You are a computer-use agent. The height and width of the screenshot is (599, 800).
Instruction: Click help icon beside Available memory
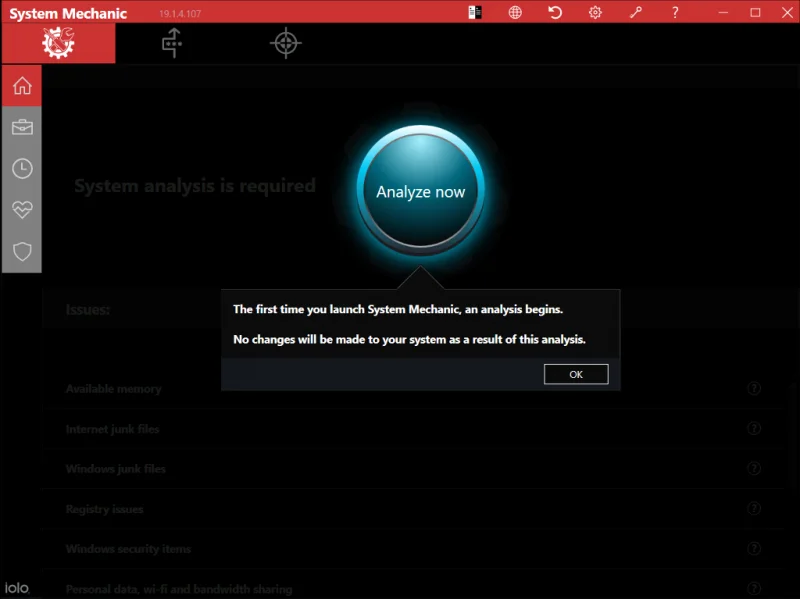coord(754,388)
